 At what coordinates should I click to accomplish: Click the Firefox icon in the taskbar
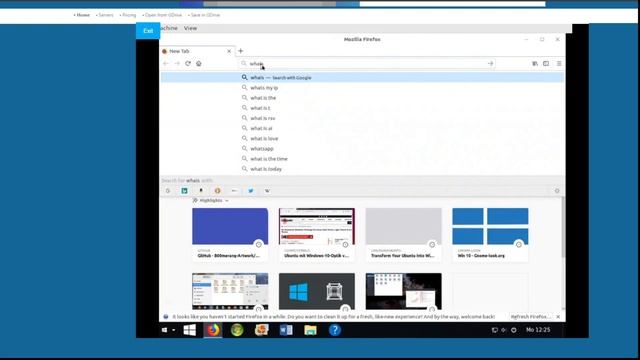point(213,330)
